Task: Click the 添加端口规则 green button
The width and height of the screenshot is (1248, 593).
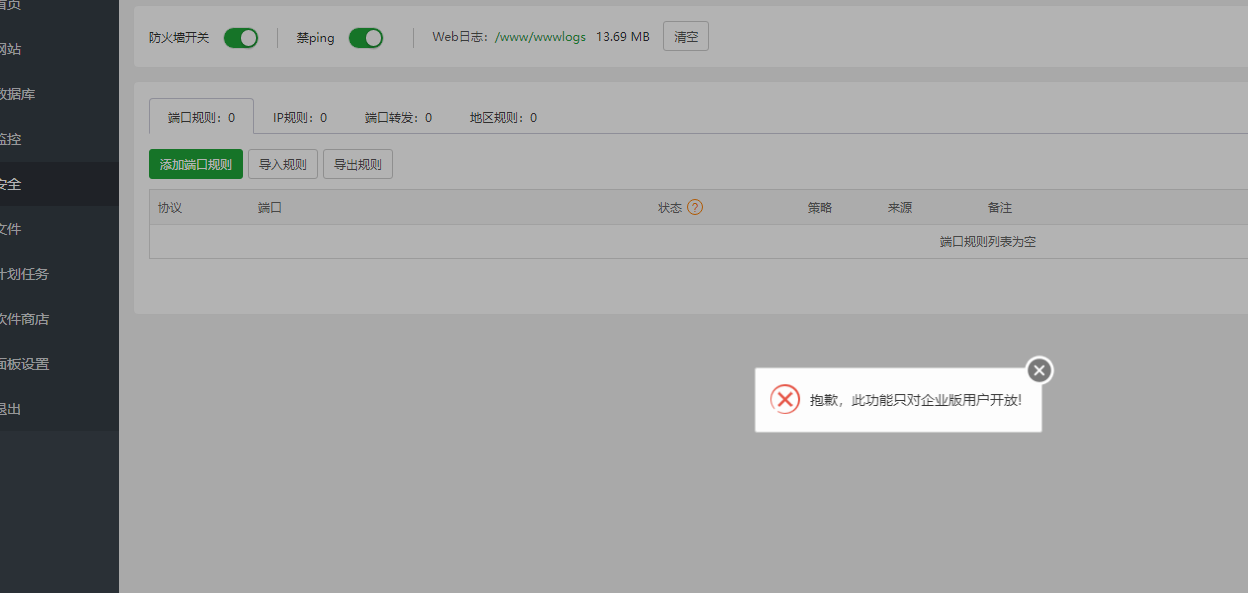Action: [x=195, y=164]
